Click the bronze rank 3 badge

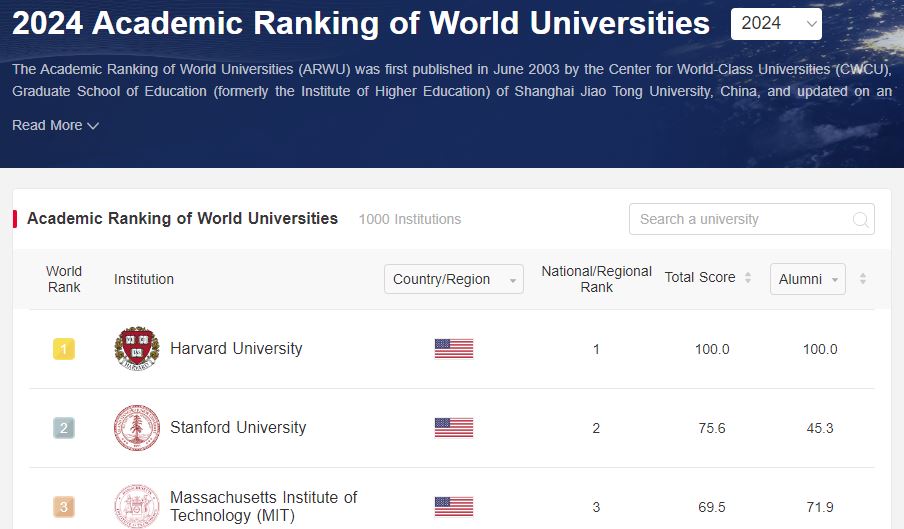(x=64, y=507)
